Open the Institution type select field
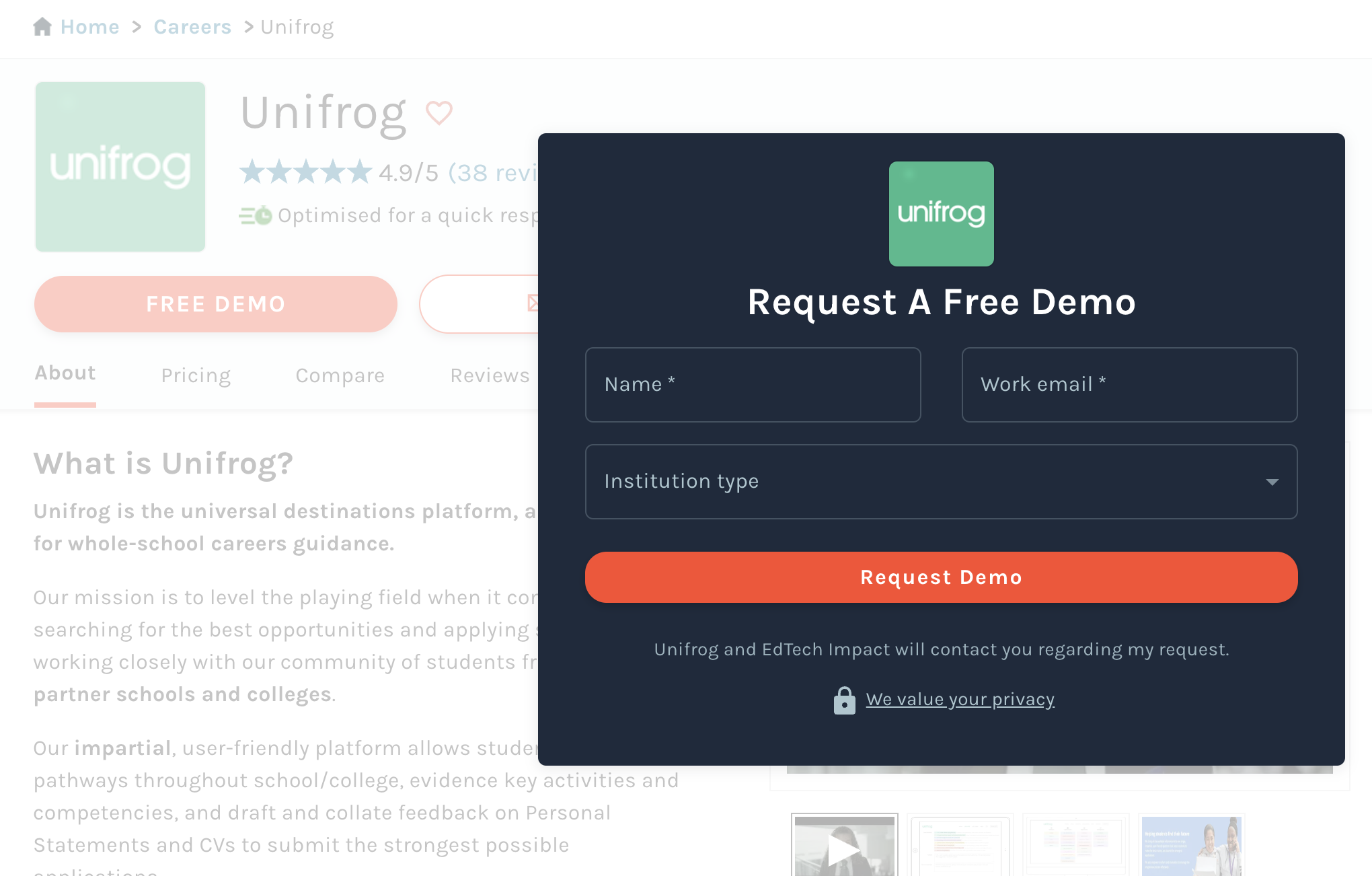This screenshot has height=876, width=1372. [x=941, y=482]
